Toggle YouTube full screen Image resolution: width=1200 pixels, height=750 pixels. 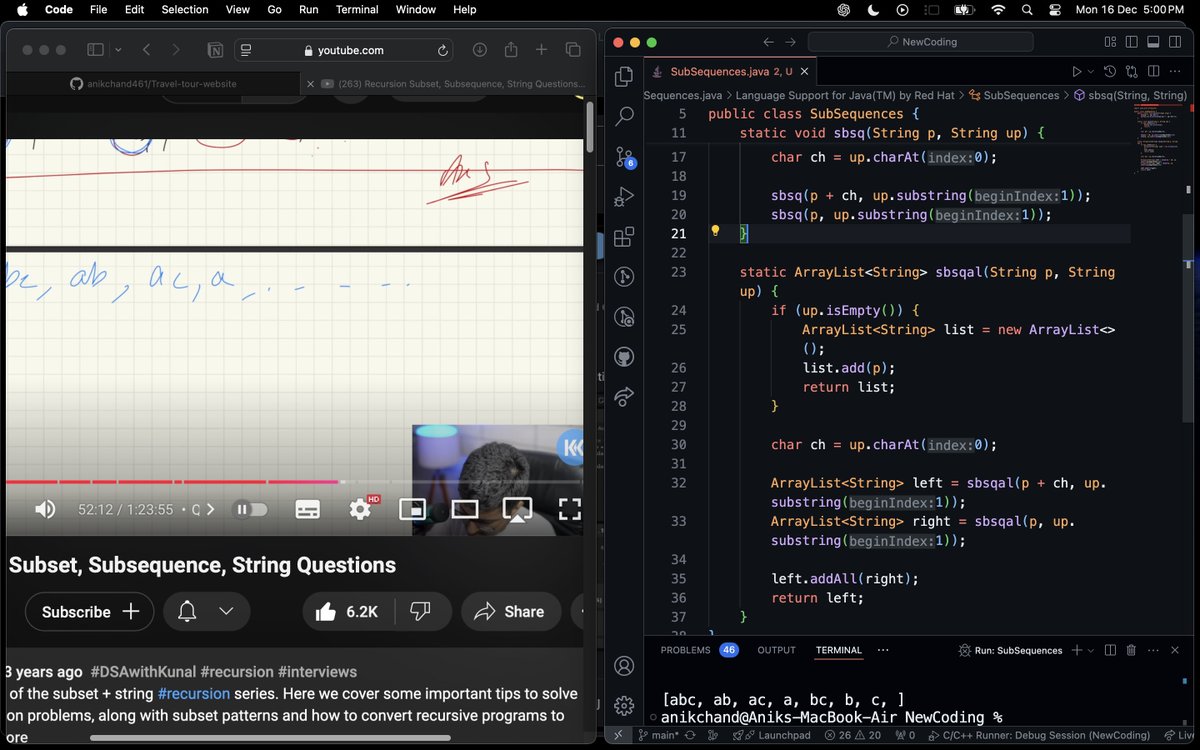[569, 509]
